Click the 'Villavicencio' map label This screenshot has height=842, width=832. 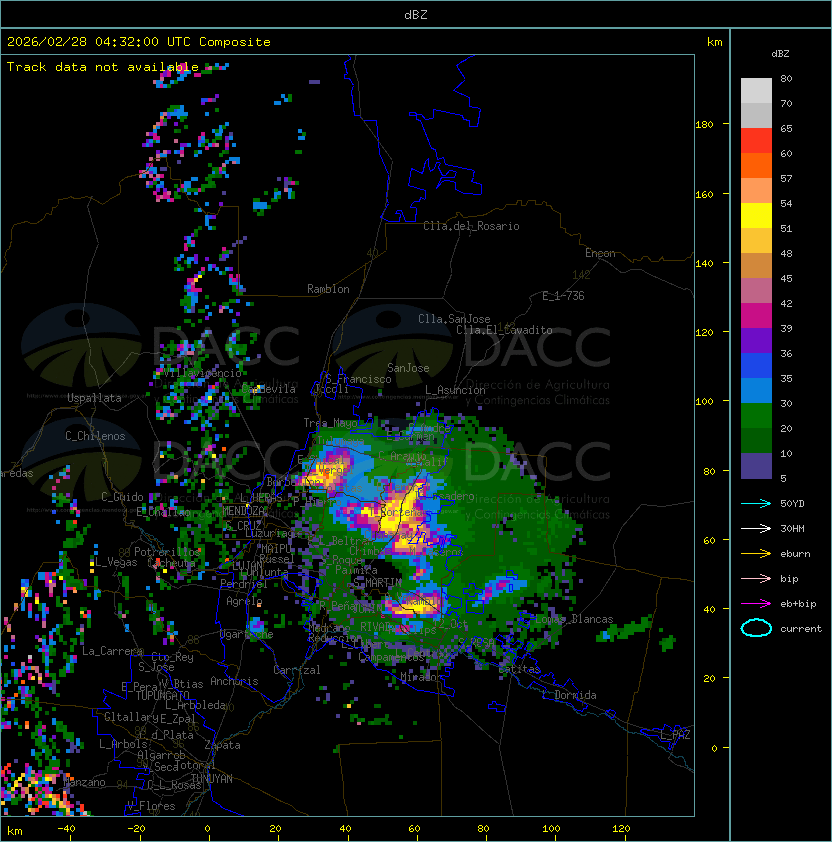tap(203, 373)
